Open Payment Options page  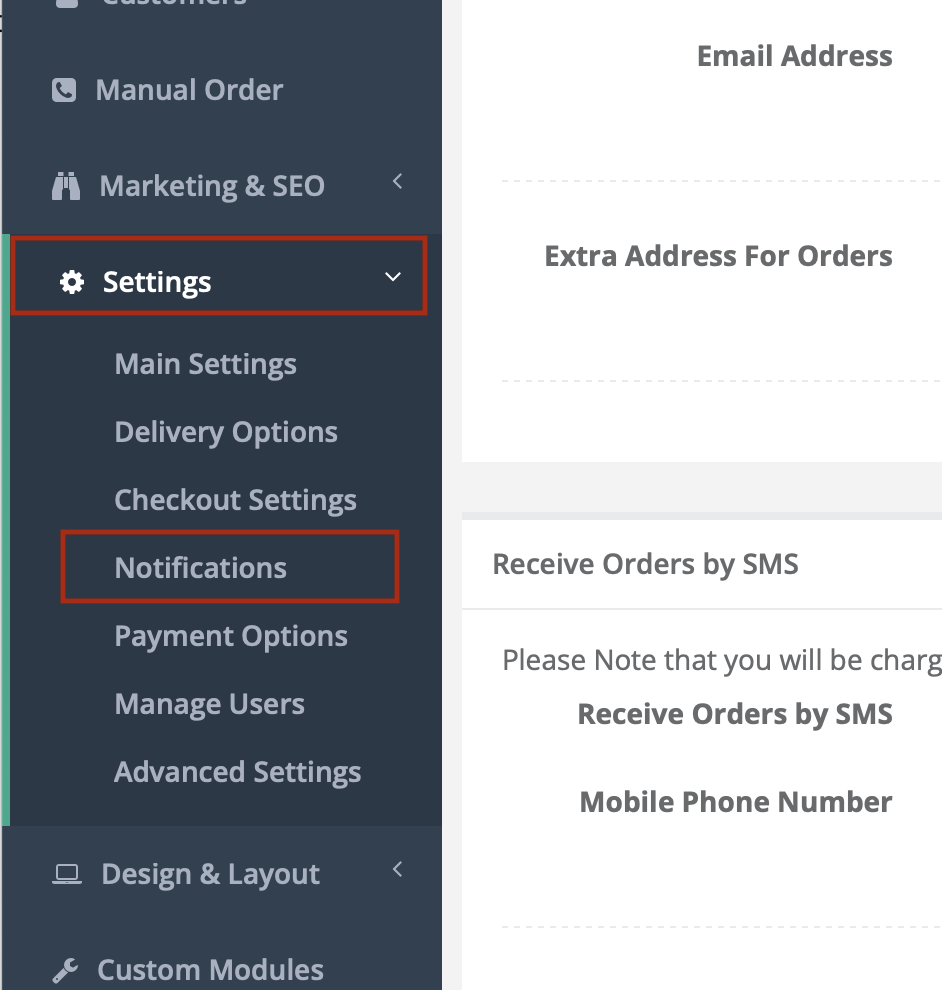[231, 636]
